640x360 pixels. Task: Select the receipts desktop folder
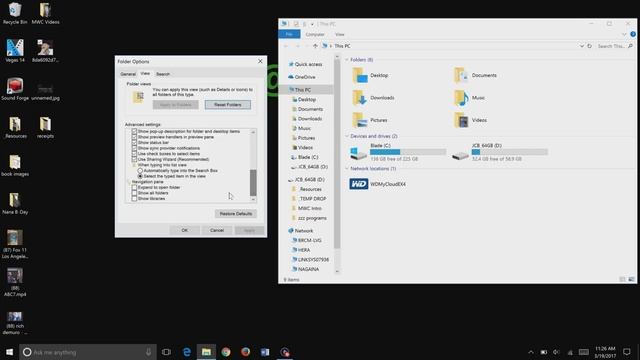pos(45,127)
